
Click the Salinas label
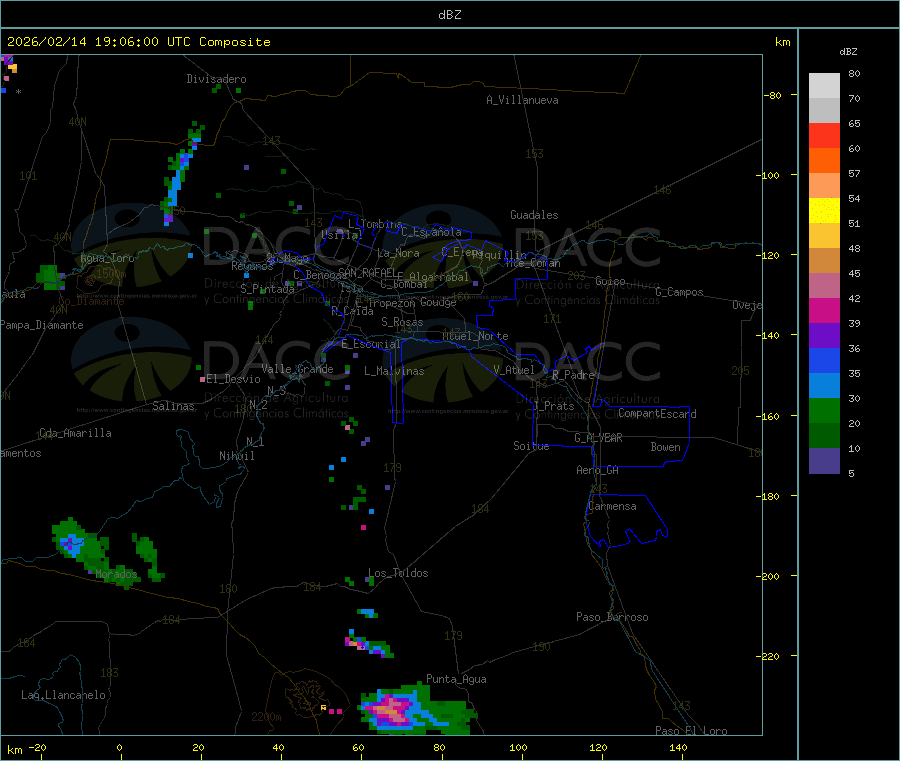click(173, 406)
